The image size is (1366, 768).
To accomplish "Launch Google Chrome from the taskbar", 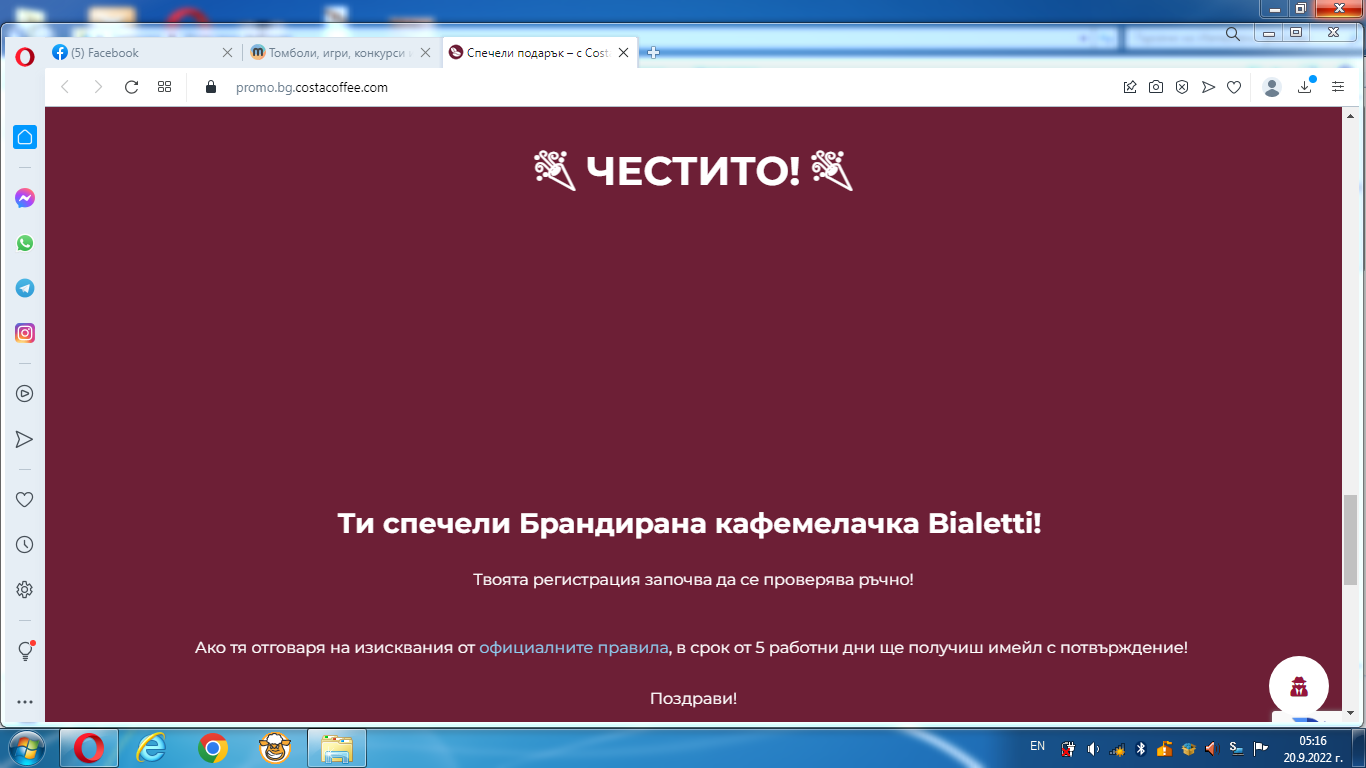I will [212, 747].
